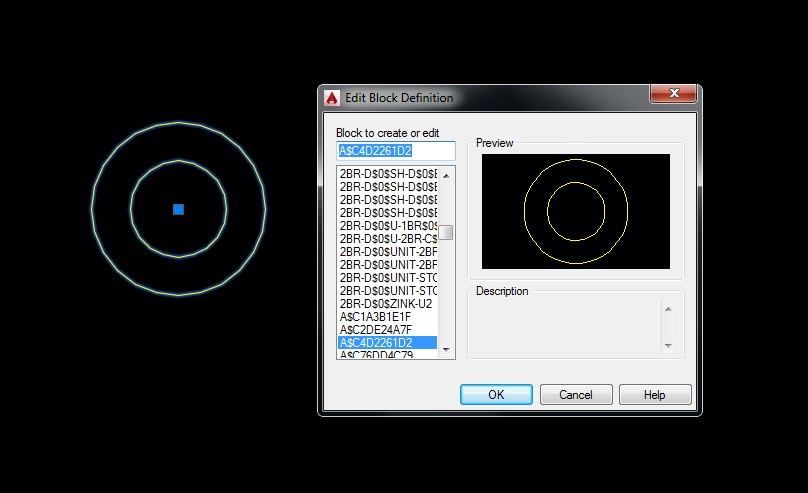Cancel the Edit Block Definition dialog

[576, 395]
